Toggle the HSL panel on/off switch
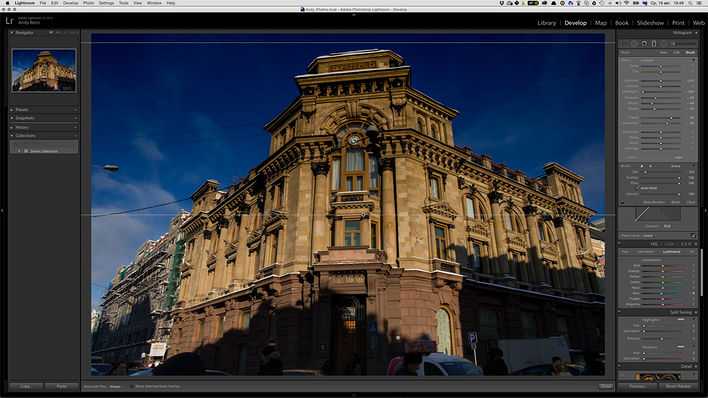Image resolution: width=708 pixels, height=398 pixels. [620, 243]
